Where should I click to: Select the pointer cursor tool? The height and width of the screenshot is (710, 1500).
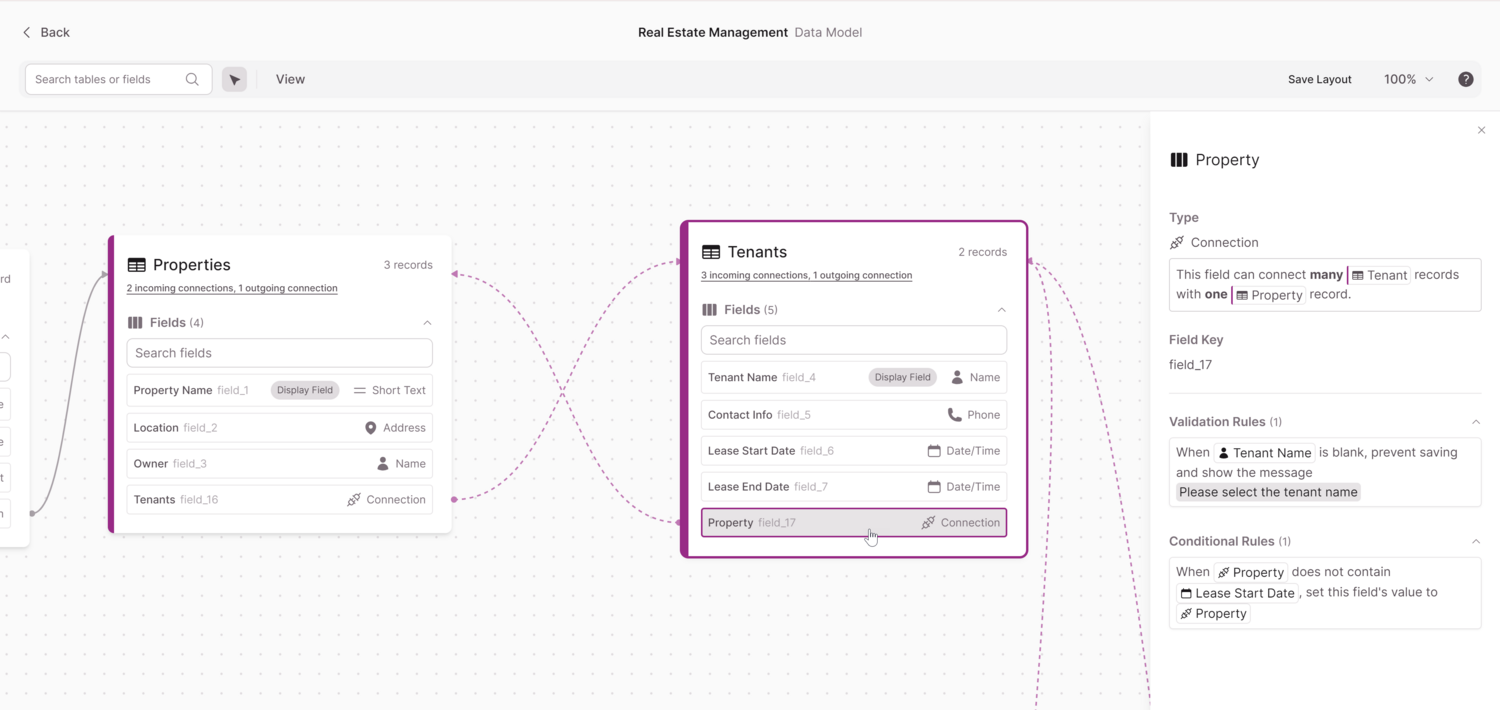point(234,79)
